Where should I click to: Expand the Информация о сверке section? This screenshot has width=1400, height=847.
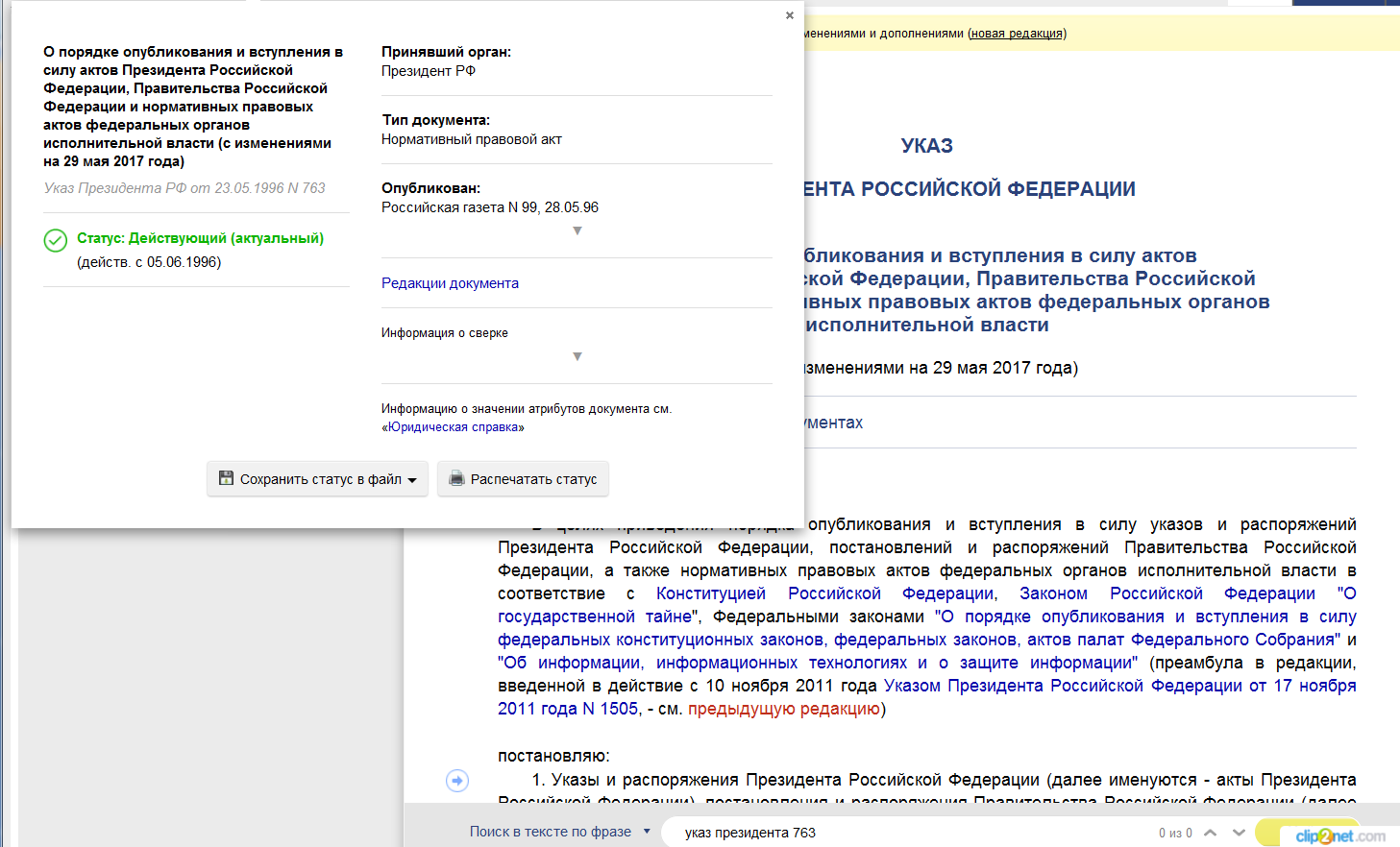click(x=577, y=356)
